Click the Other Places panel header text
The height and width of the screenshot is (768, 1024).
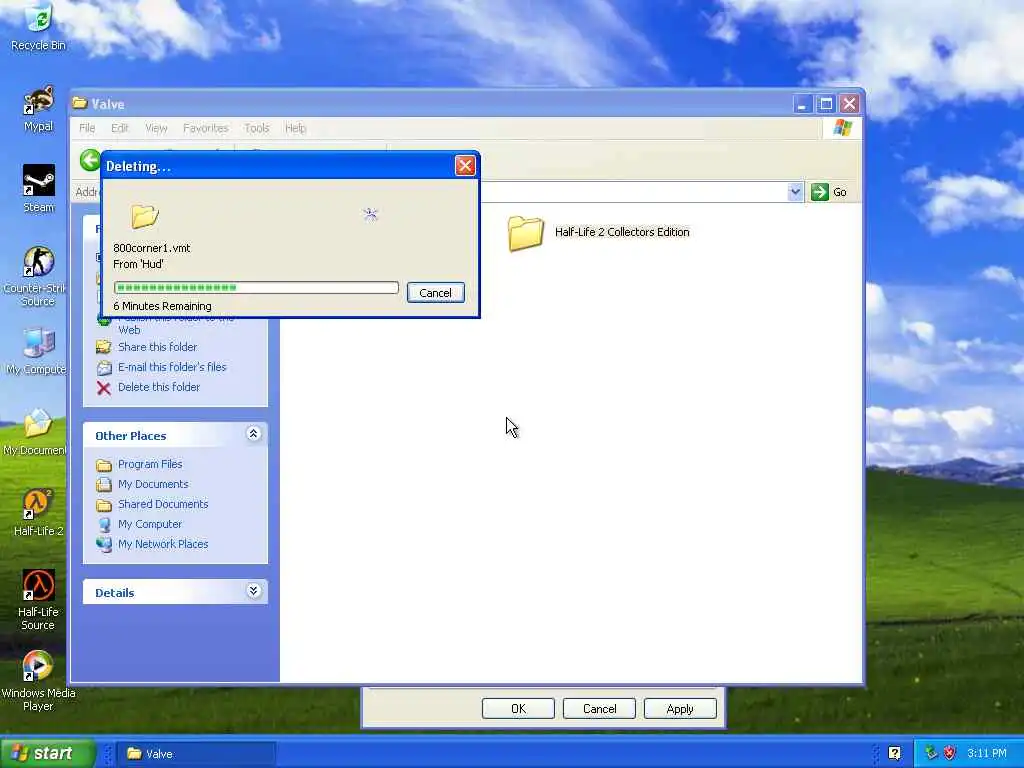click(131, 436)
